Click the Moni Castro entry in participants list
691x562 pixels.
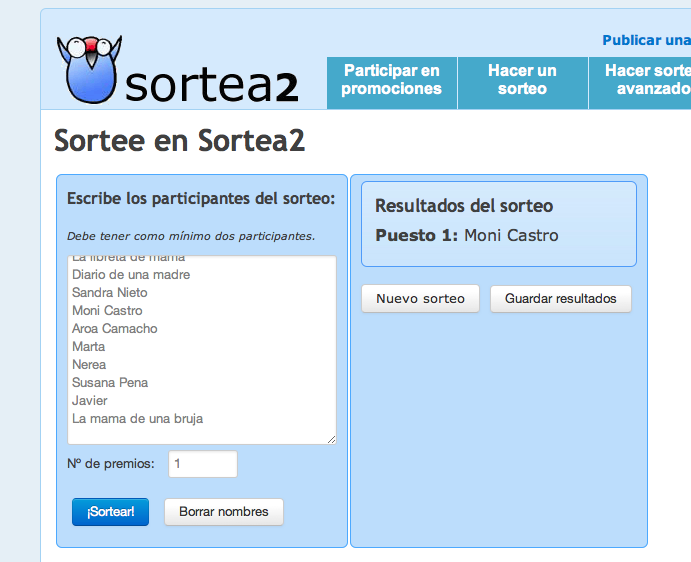(107, 311)
